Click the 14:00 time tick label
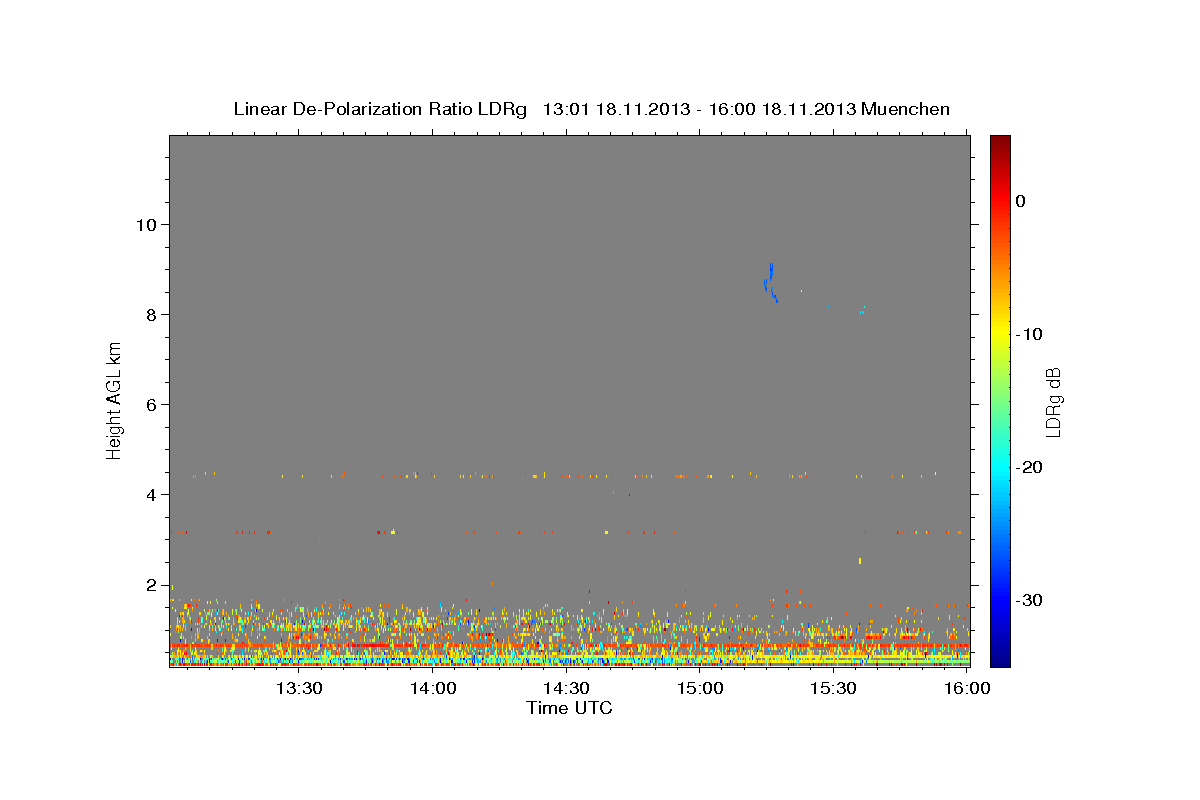The height and width of the screenshot is (800, 1200). (433, 689)
